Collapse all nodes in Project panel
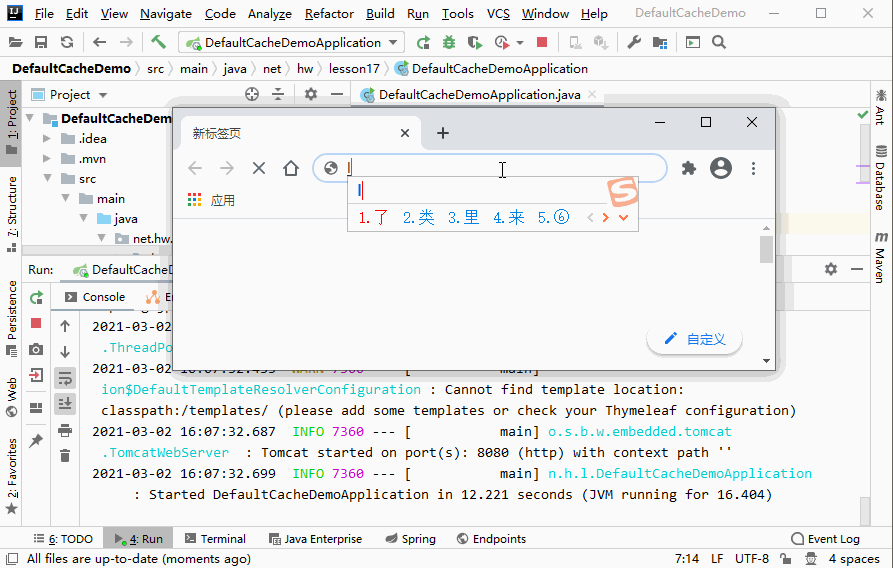The image size is (893, 568). coord(278,94)
